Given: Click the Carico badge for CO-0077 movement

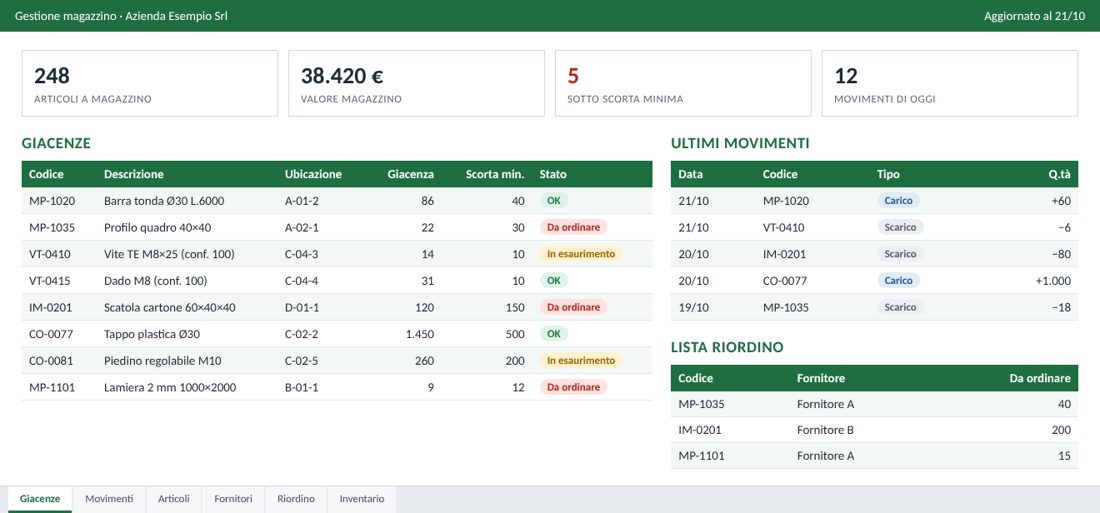Looking at the screenshot, I should pos(898,281).
